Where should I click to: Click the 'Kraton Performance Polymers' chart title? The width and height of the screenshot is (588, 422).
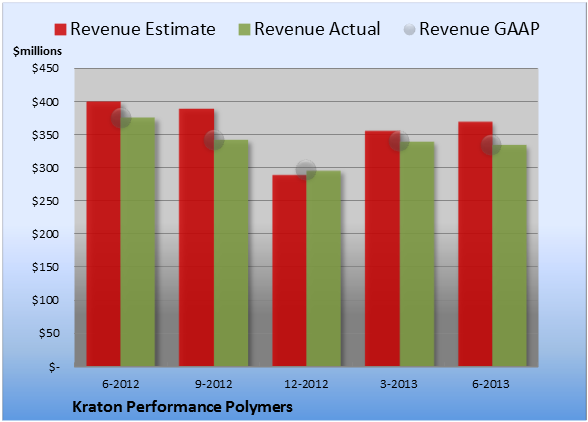click(x=182, y=407)
